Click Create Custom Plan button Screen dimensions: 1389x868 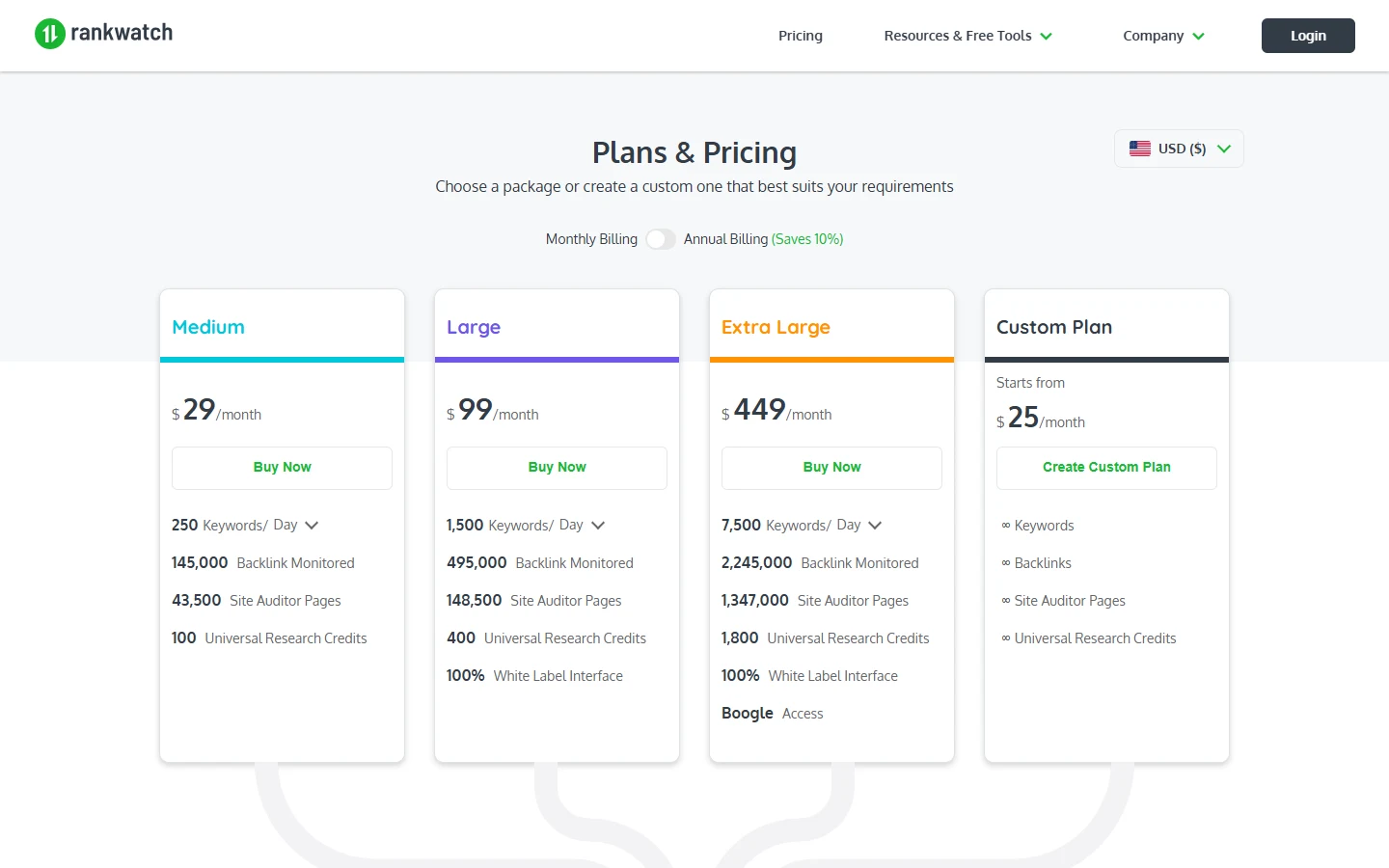coord(1106,468)
